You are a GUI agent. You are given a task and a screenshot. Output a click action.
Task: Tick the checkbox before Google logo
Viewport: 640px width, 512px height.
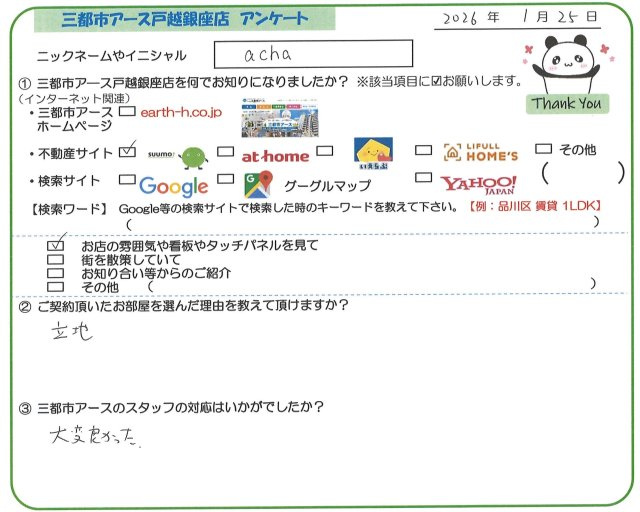(126, 182)
